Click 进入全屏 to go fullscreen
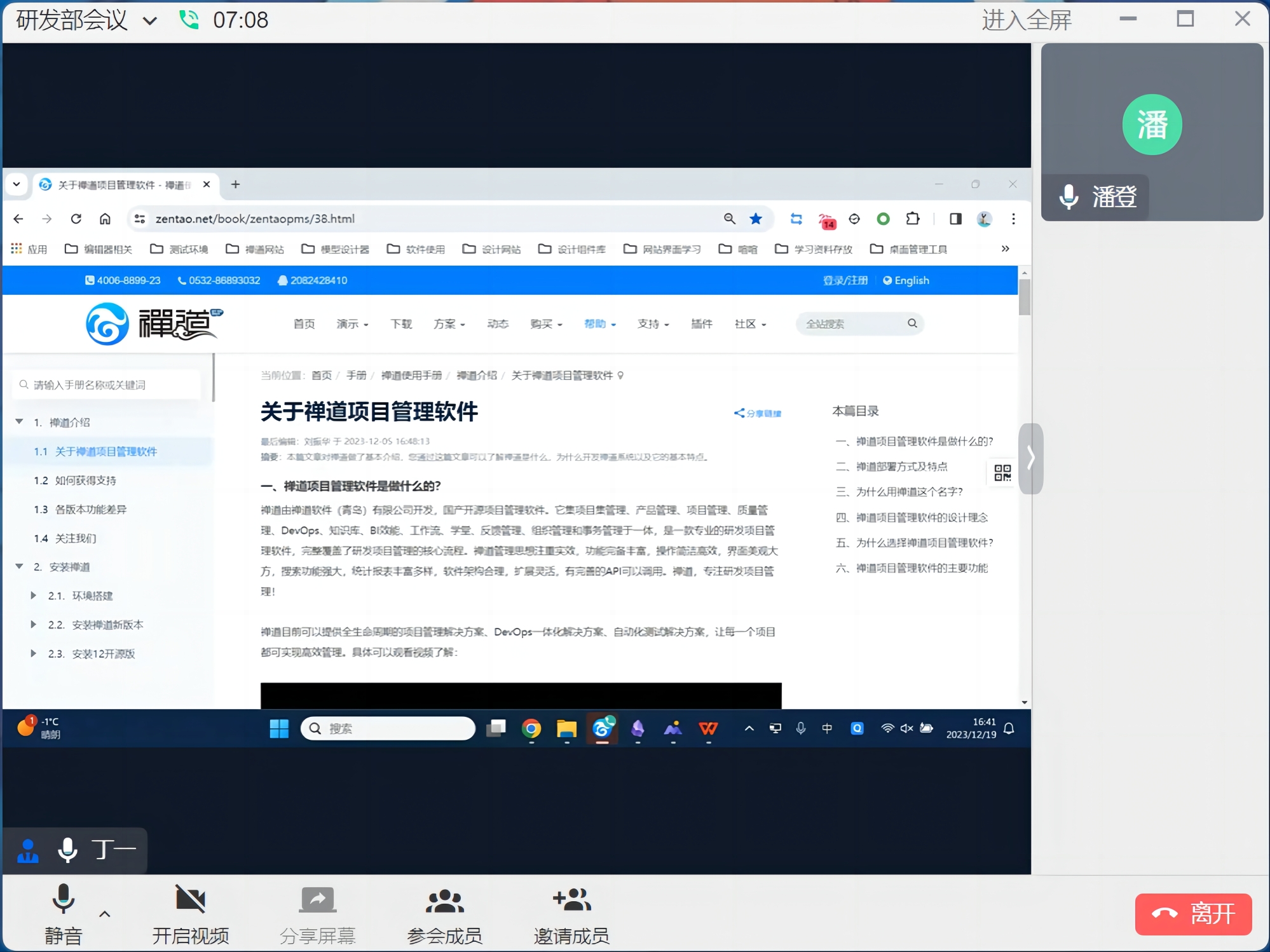This screenshot has height=952, width=1270. (1026, 20)
